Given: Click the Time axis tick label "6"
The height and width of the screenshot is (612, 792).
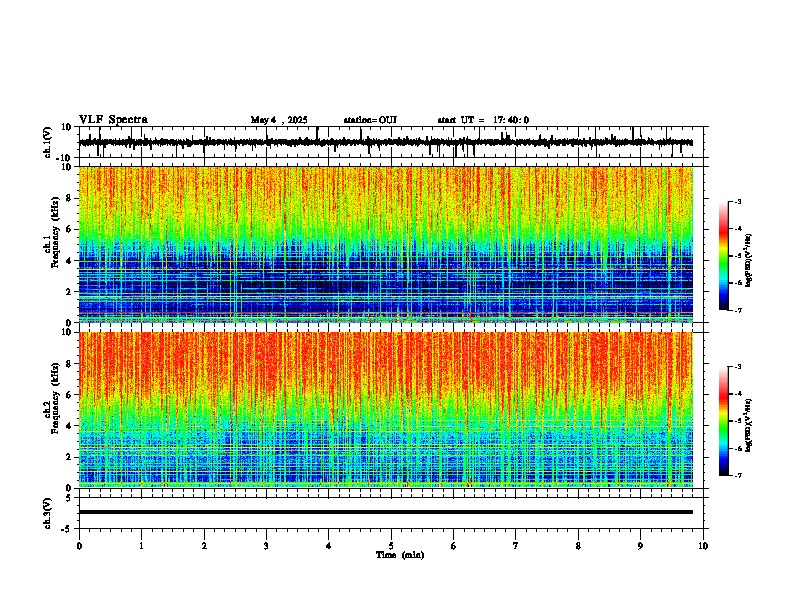Looking at the screenshot, I should coord(453,546).
